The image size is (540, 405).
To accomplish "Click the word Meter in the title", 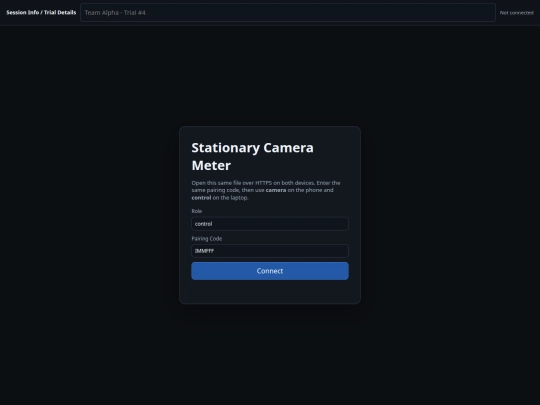I will click(x=211, y=166).
